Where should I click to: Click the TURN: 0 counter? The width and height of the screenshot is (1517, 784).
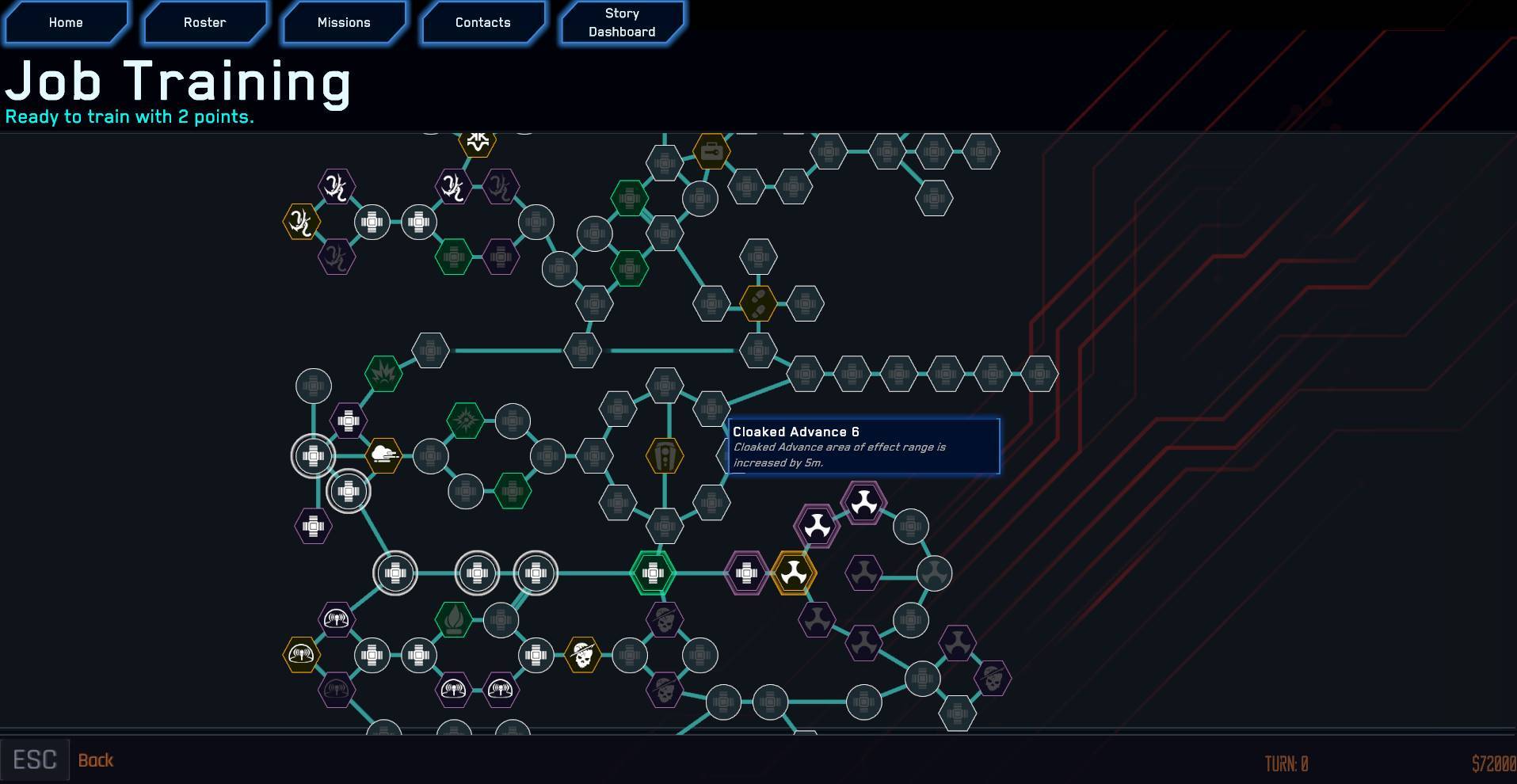click(x=1286, y=763)
